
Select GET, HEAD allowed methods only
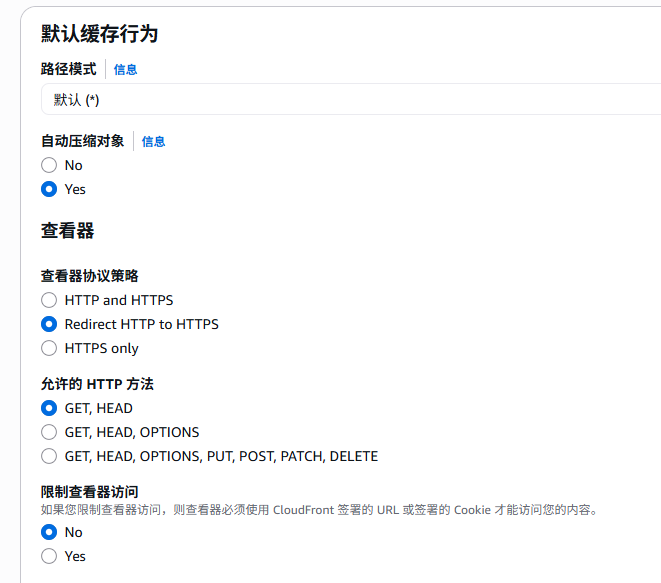click(x=49, y=408)
